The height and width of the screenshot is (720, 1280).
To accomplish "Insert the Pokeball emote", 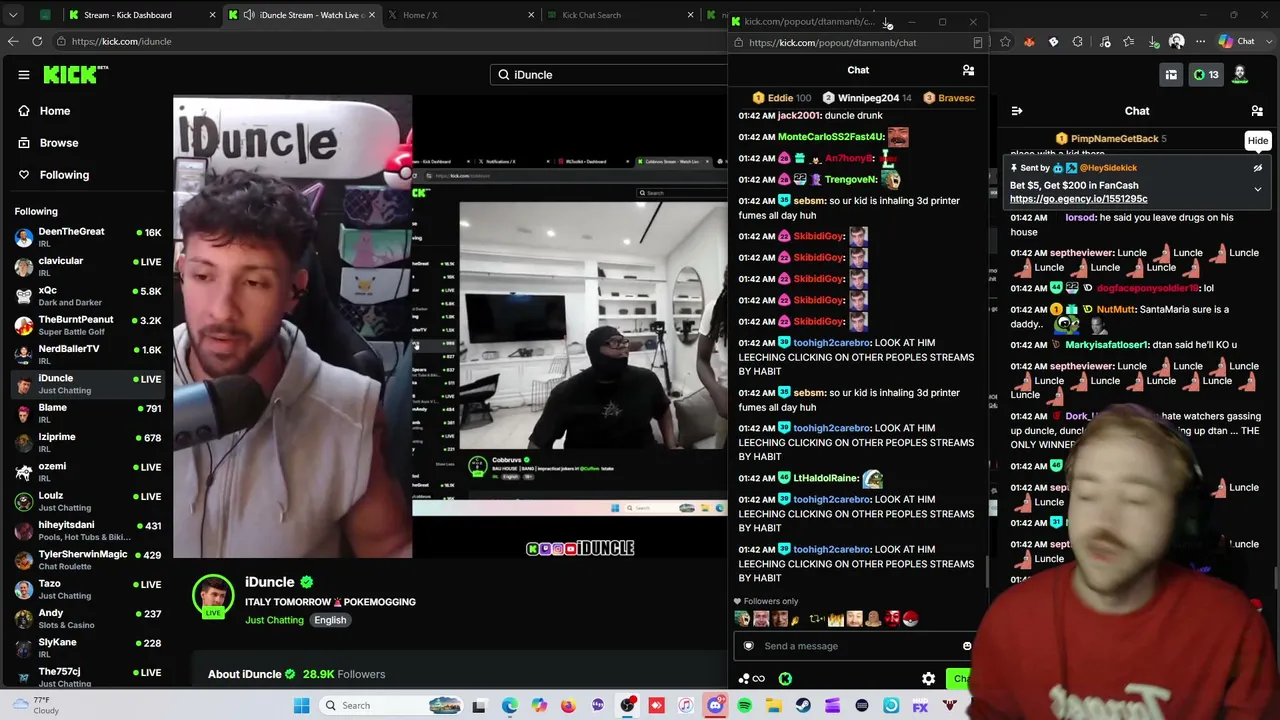I will point(909,619).
